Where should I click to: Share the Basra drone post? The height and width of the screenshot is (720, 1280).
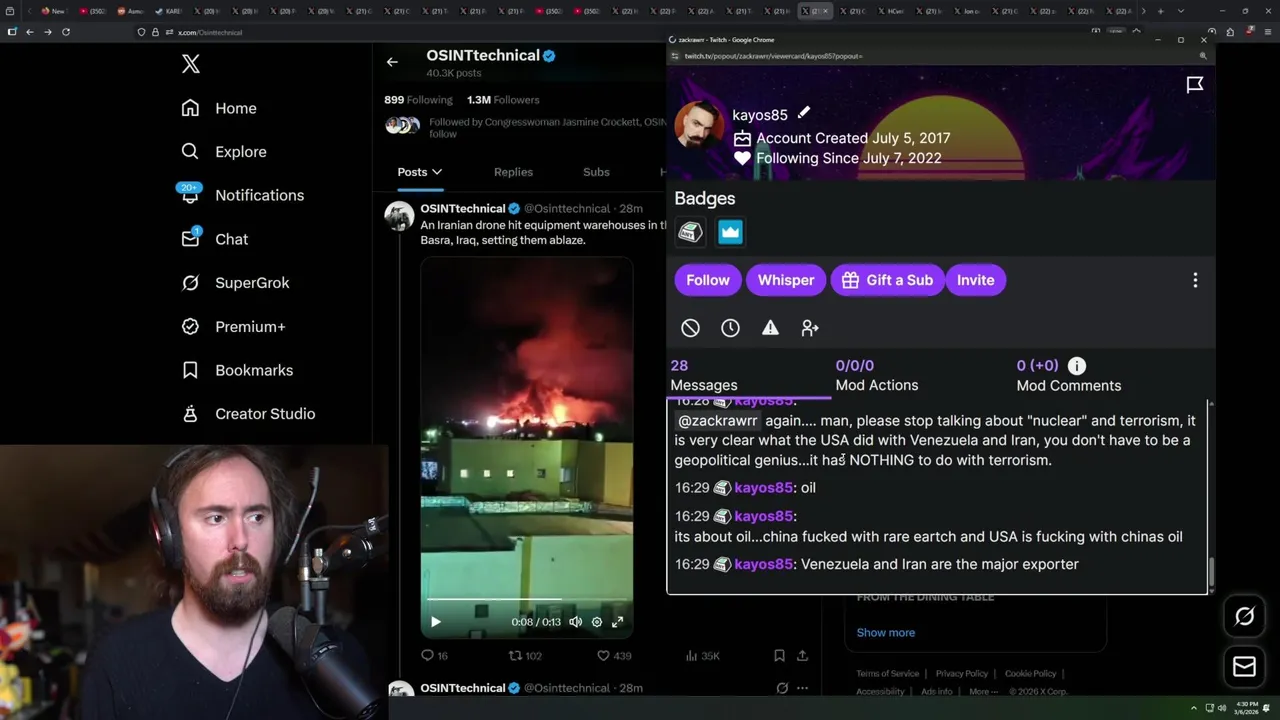[802, 656]
